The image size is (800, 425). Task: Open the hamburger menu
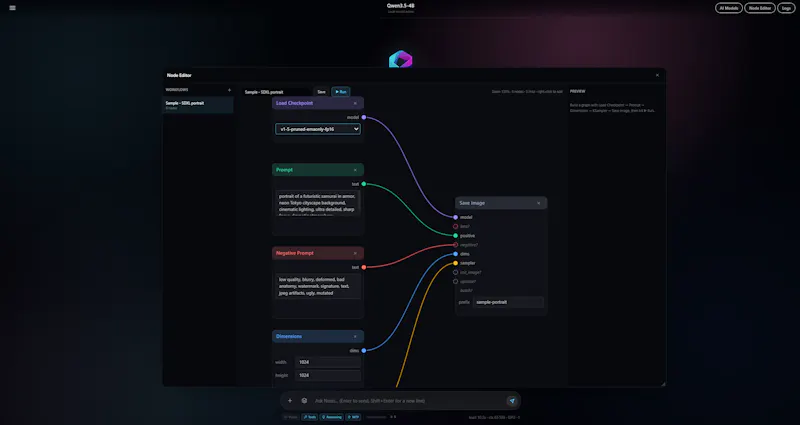pos(12,8)
